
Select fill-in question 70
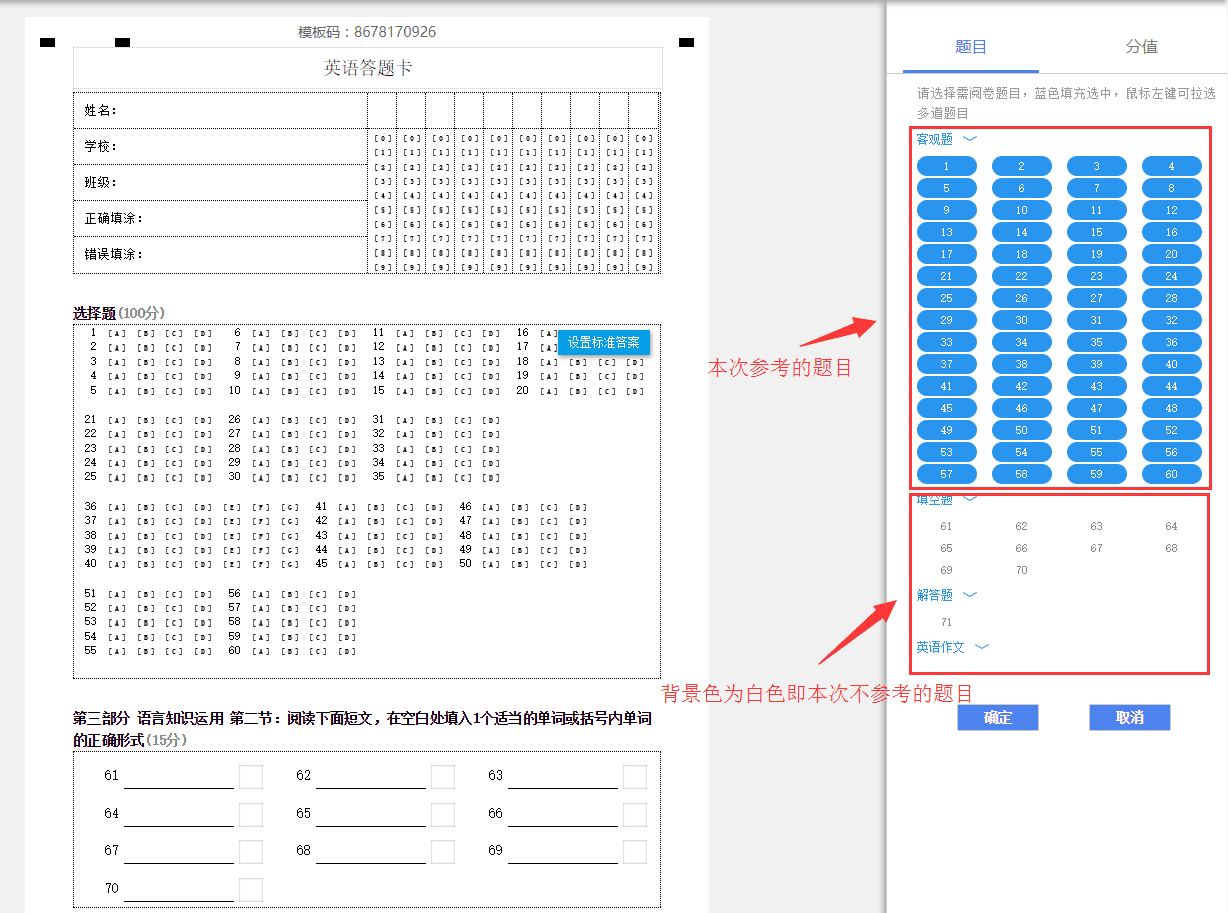point(1021,570)
